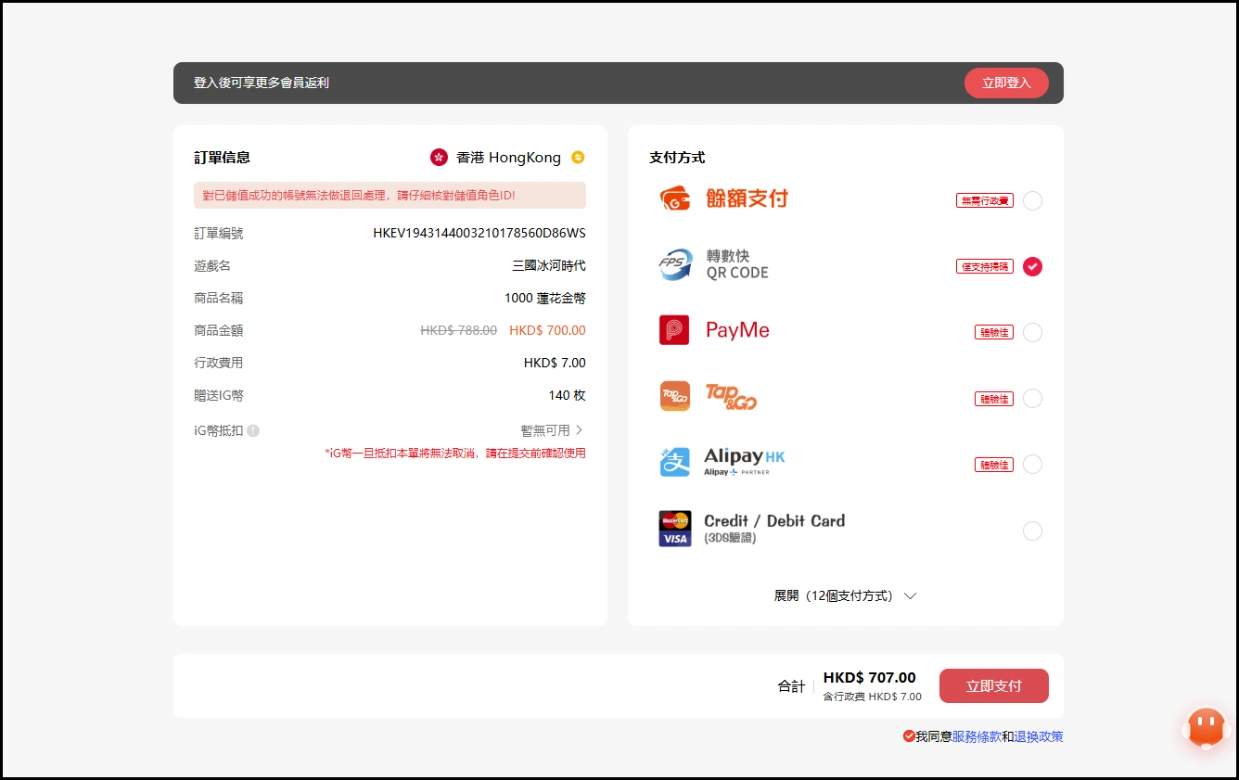Select Credit / Debit Card radio button
The width and height of the screenshot is (1239, 780).
[1032, 531]
